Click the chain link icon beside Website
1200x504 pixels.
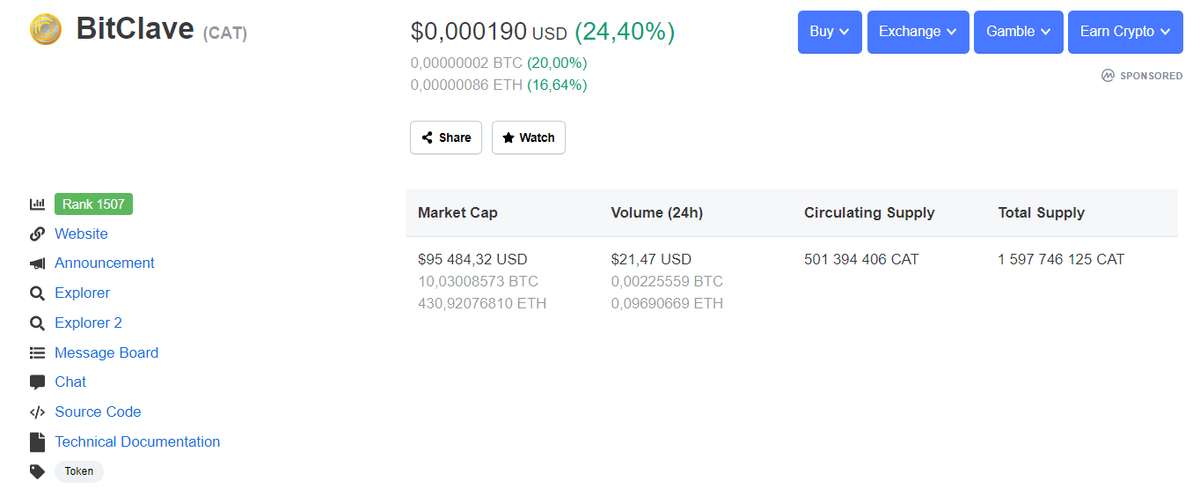(x=37, y=234)
